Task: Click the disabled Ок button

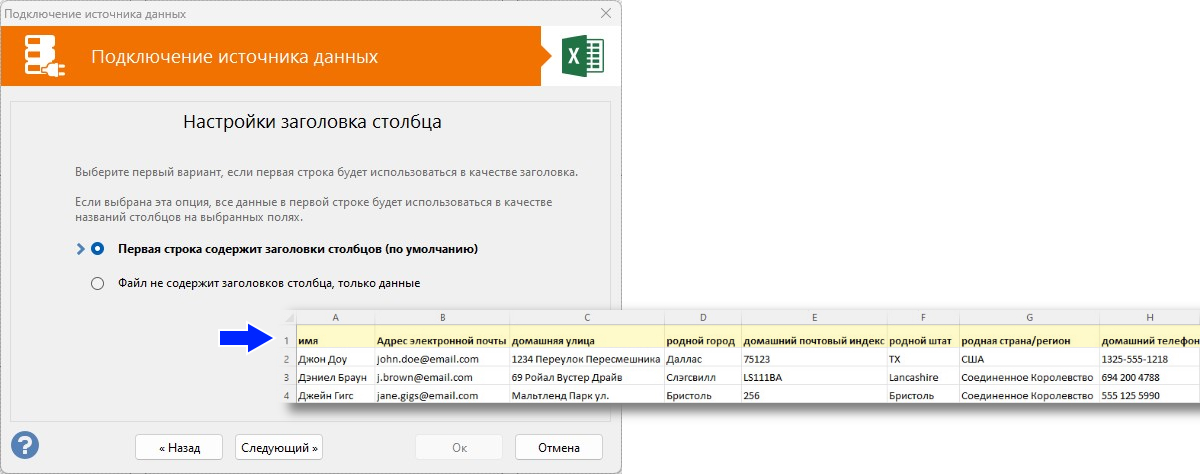Action: (x=459, y=447)
